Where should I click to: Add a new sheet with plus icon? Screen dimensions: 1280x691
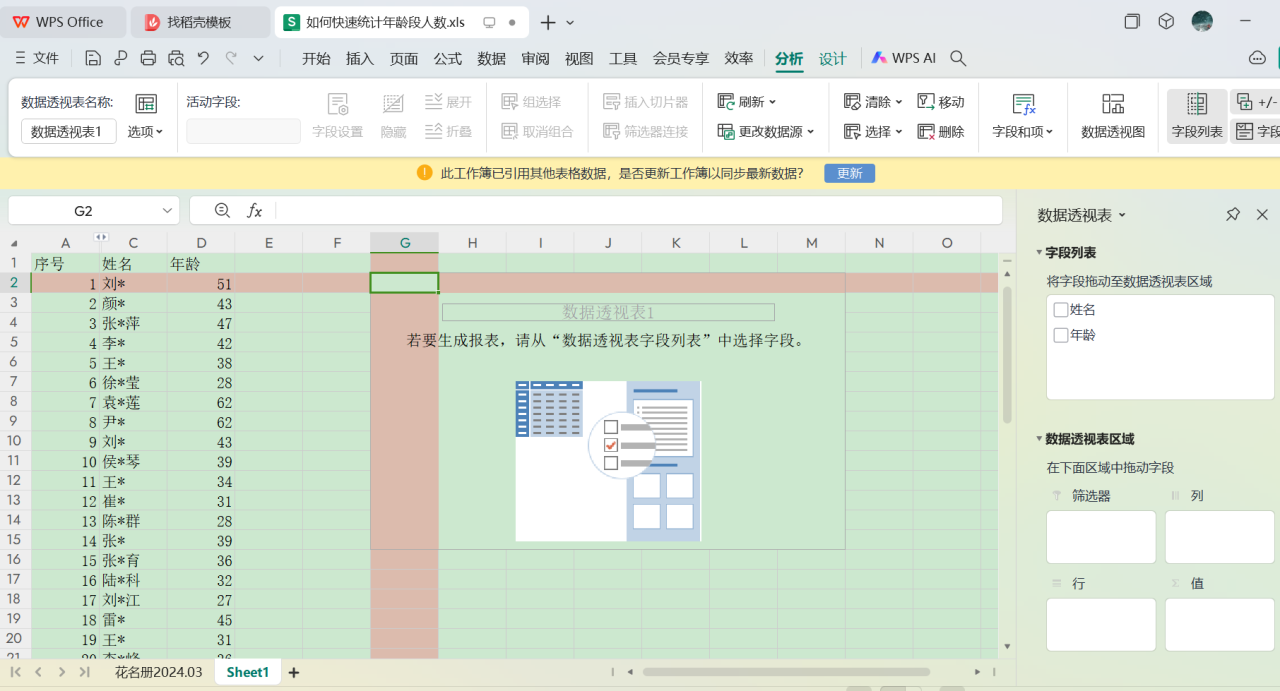pyautogui.click(x=294, y=672)
